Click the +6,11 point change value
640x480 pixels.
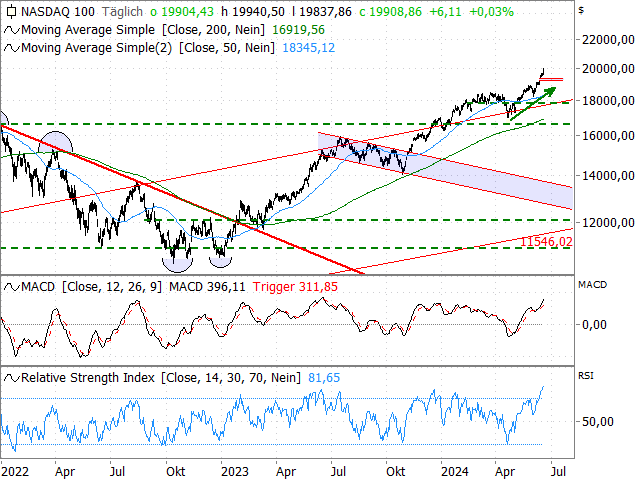(446, 12)
